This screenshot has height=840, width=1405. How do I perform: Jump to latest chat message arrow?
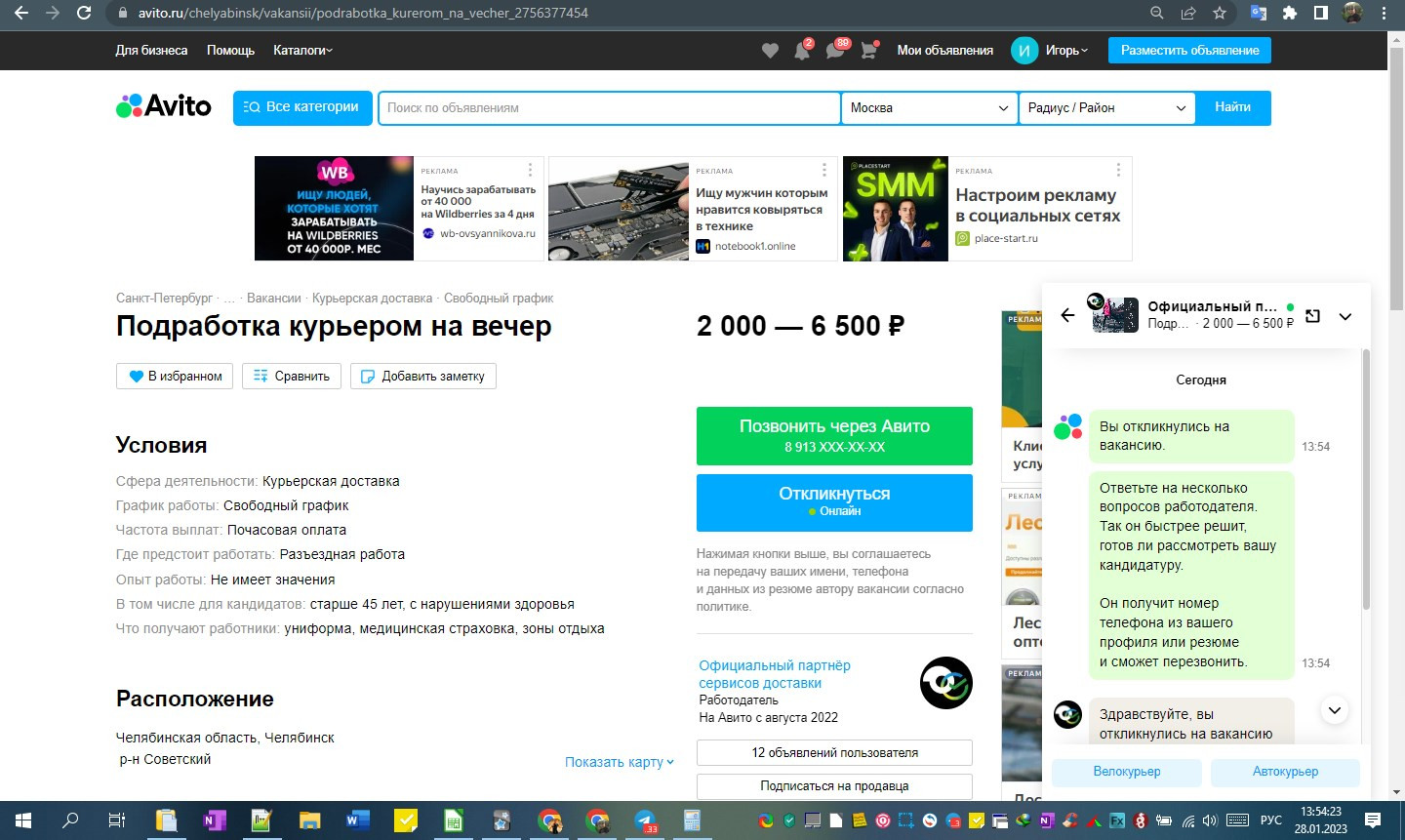[1335, 710]
